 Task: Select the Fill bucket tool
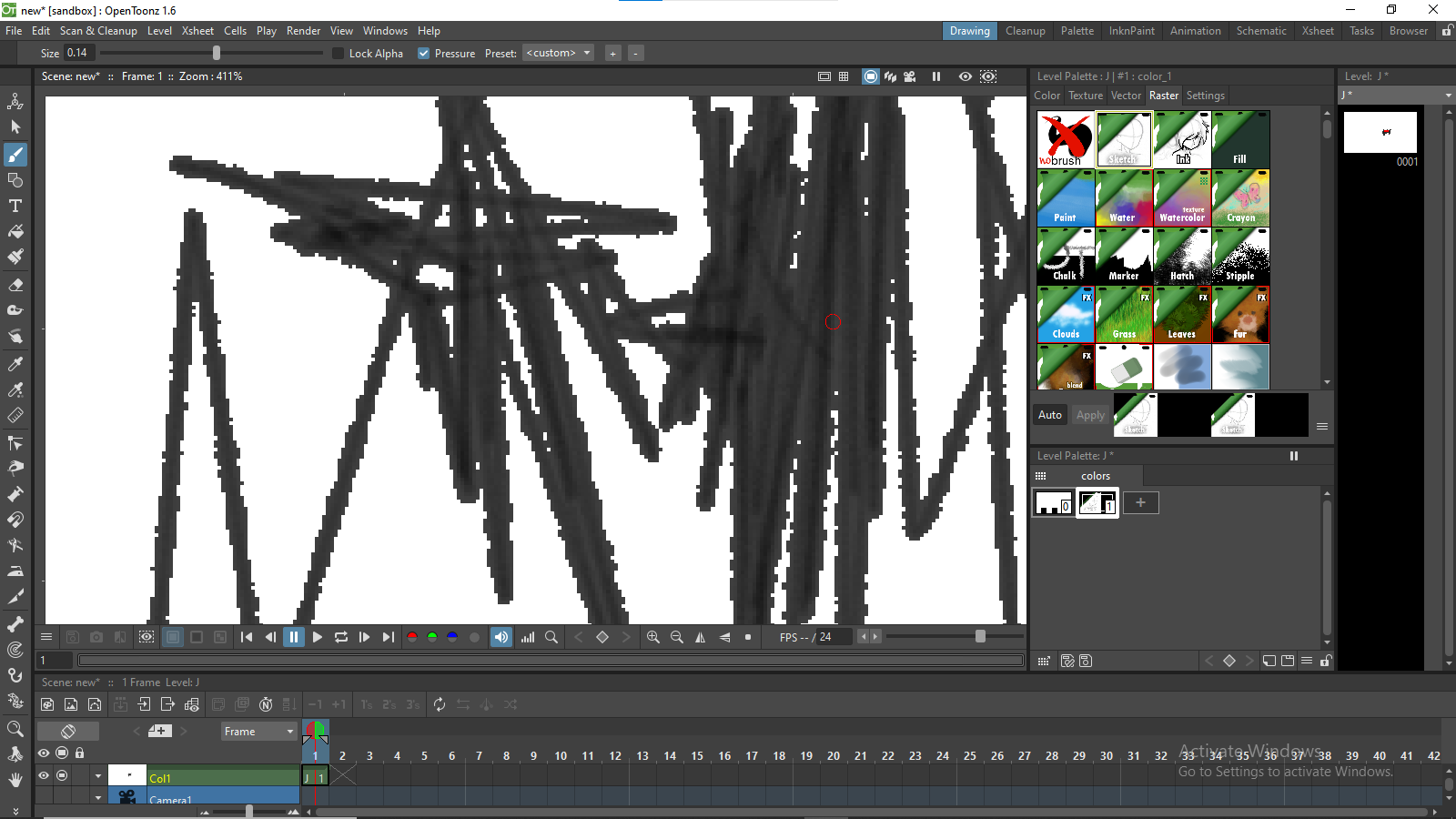click(x=15, y=231)
